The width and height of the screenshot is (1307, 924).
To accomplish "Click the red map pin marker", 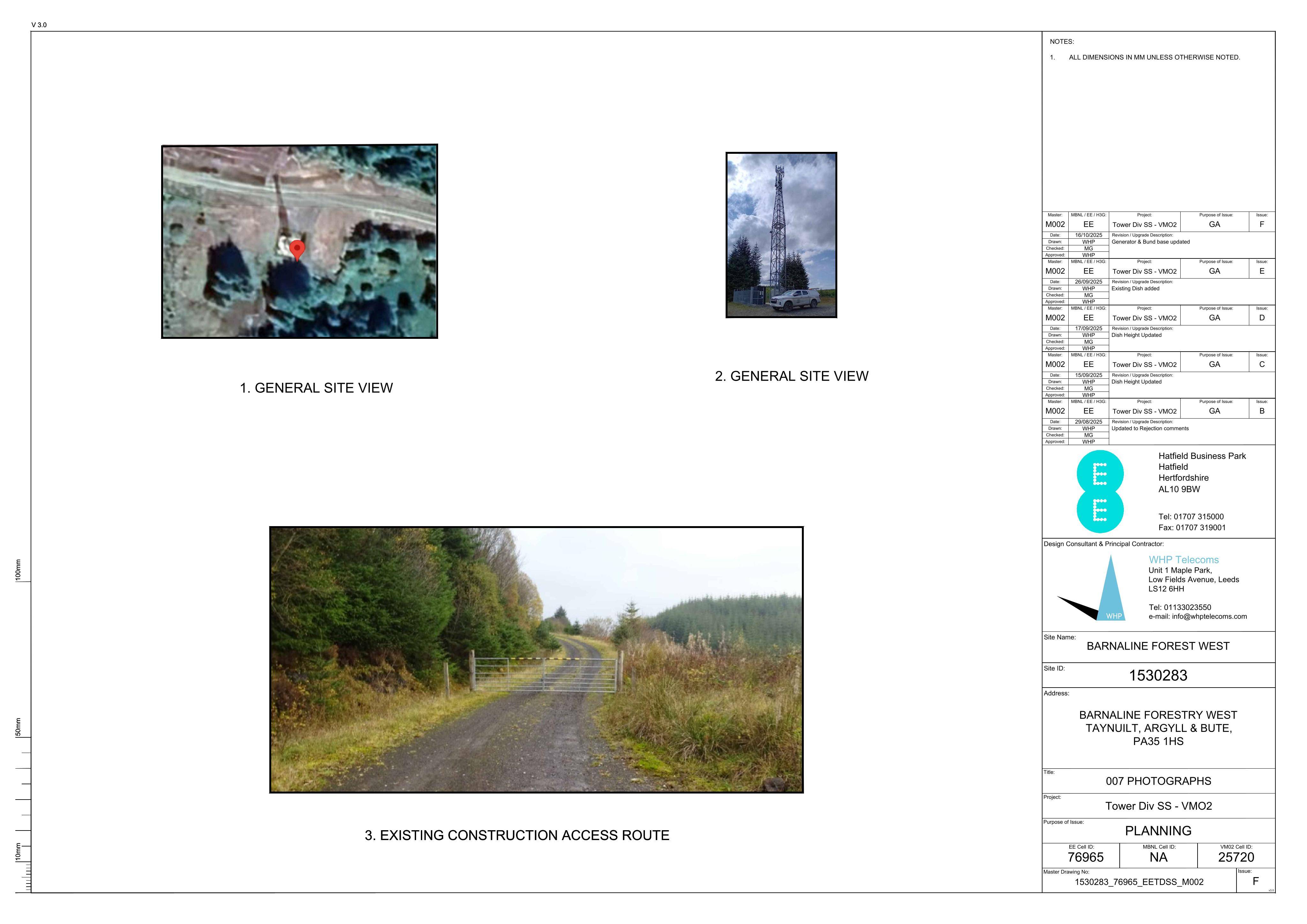I will click(297, 250).
